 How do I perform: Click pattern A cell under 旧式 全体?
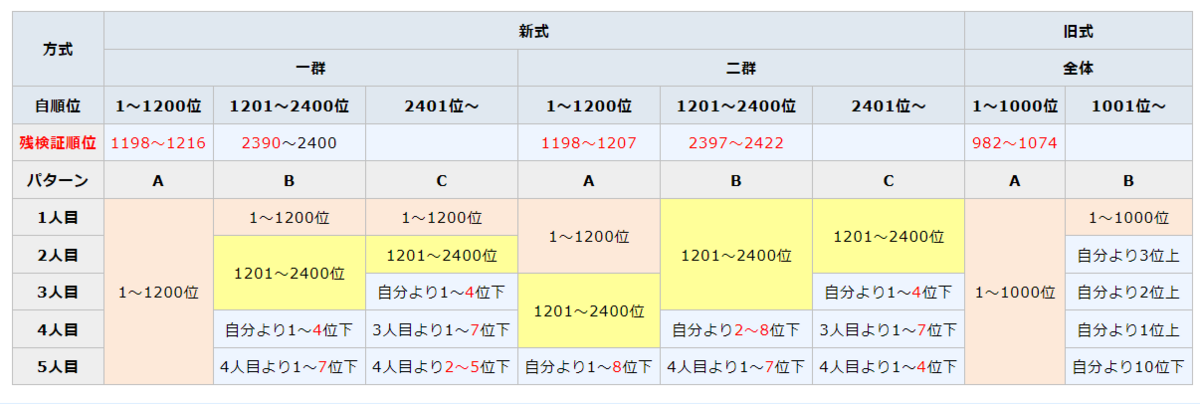[x=1015, y=181]
